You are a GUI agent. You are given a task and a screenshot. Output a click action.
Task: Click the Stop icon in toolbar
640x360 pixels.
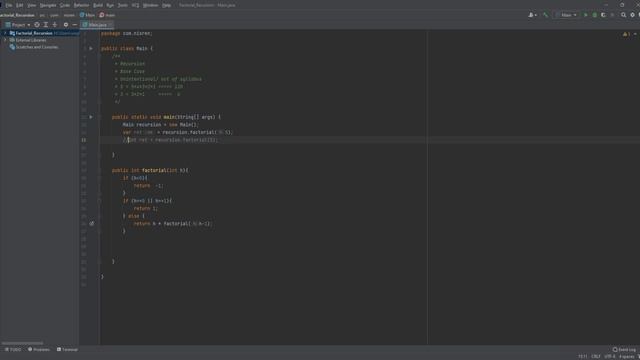[x=612, y=15]
